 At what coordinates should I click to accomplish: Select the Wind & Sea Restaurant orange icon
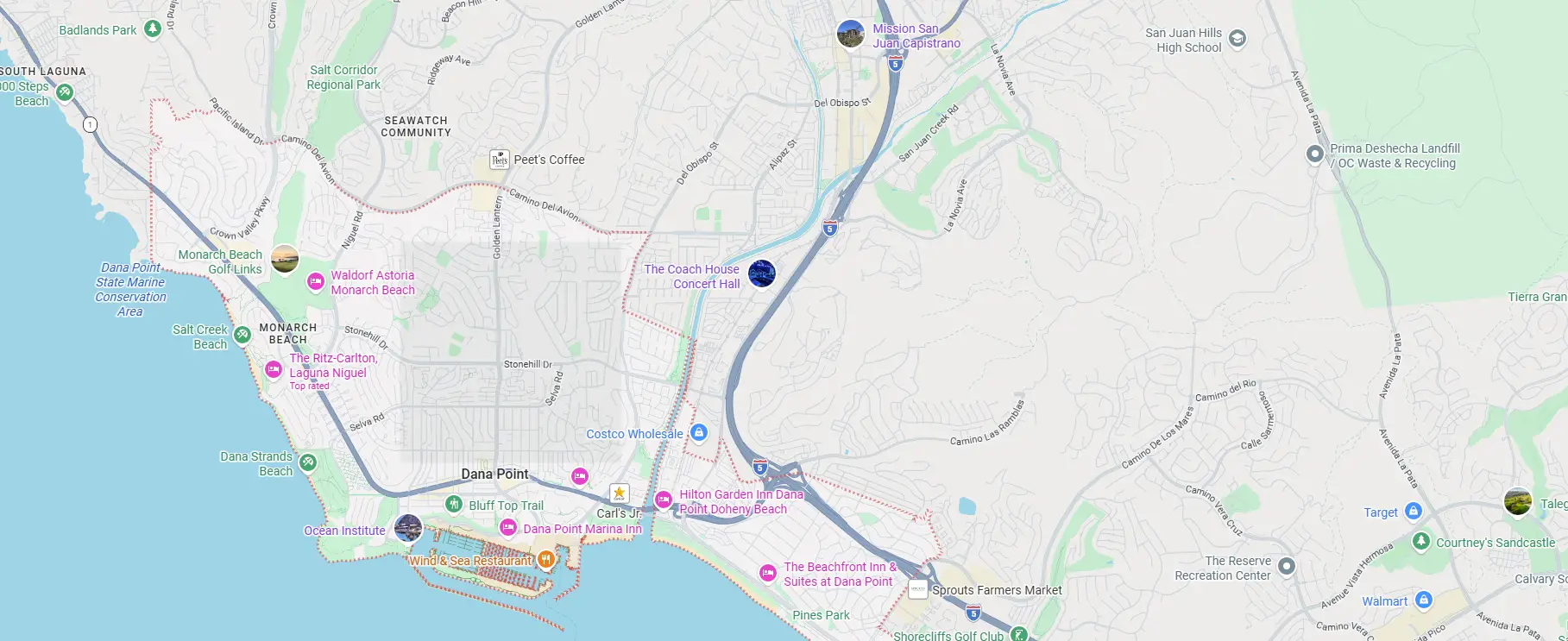coord(545,560)
